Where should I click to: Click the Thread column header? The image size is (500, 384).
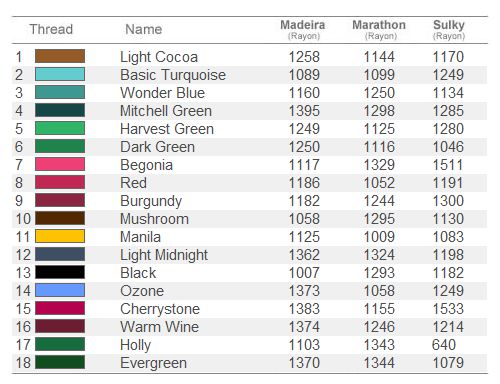point(51,29)
